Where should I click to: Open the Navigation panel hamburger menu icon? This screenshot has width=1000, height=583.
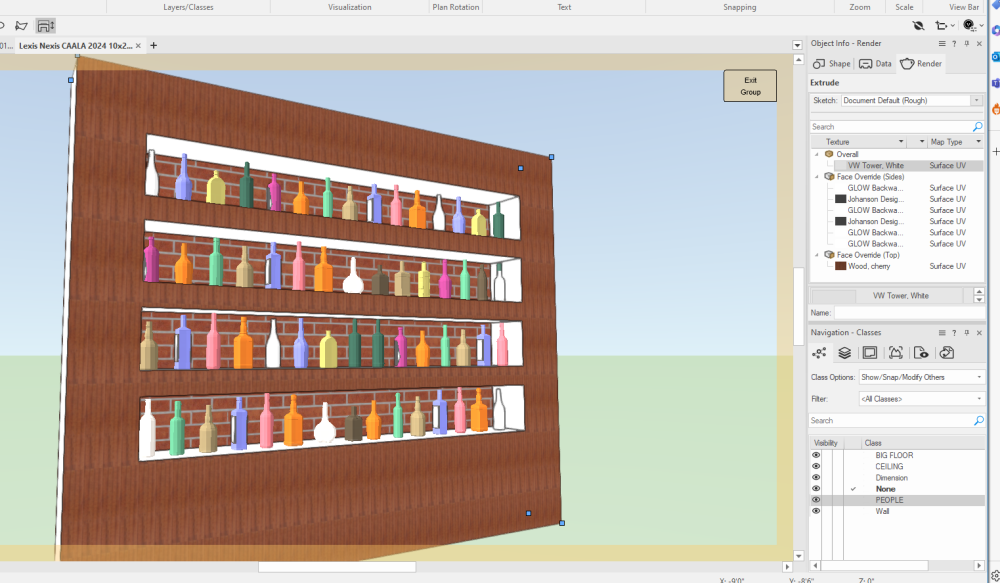tap(941, 332)
